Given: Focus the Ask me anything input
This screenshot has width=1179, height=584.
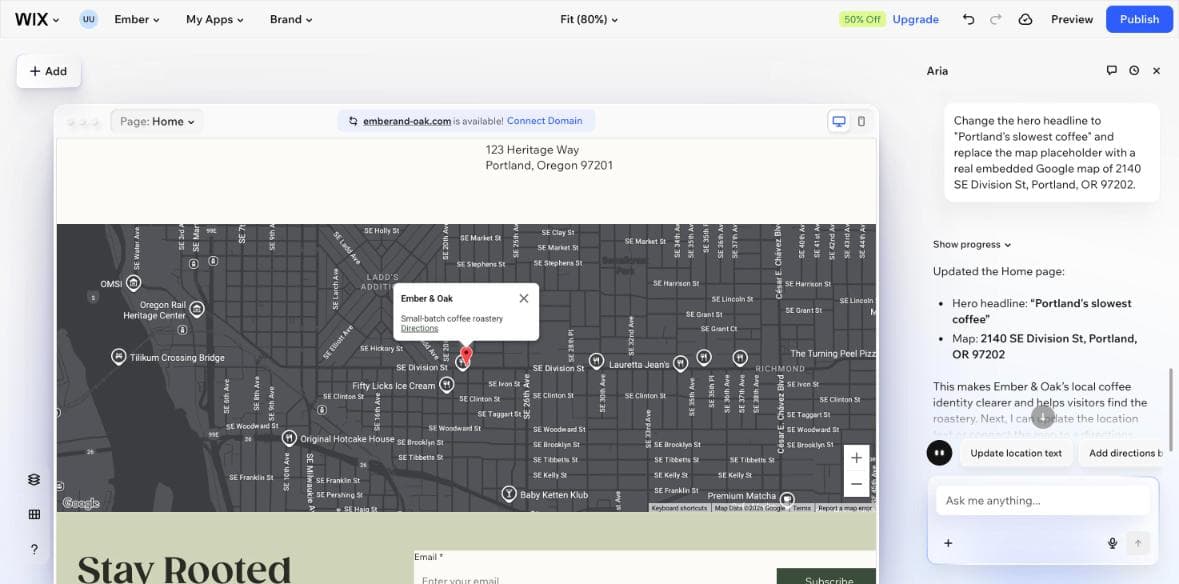Looking at the screenshot, I should pos(1042,501).
